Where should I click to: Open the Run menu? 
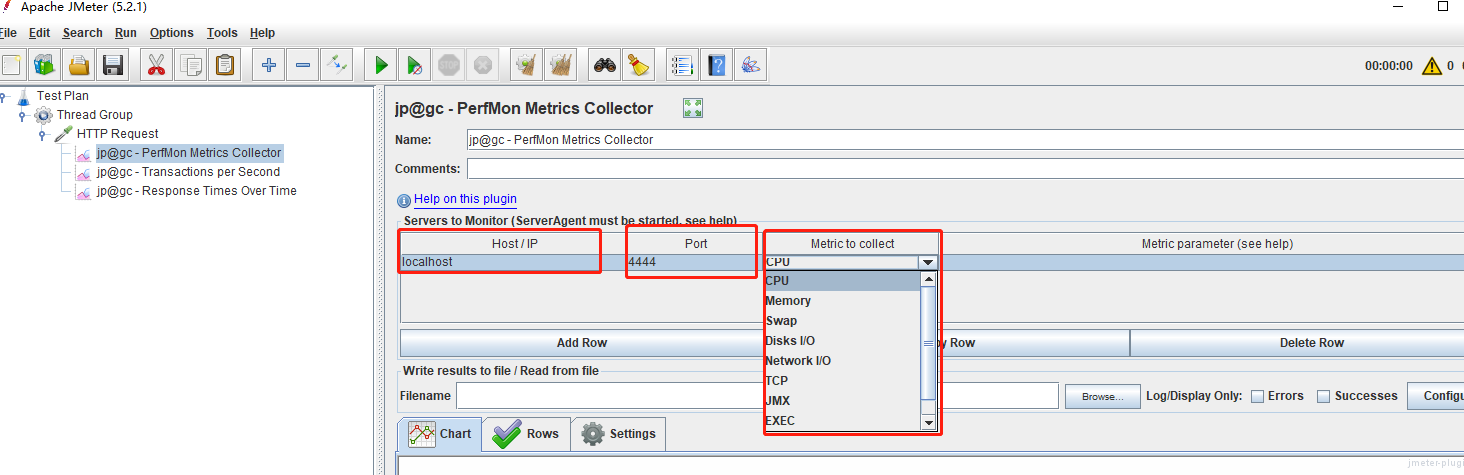click(x=126, y=33)
